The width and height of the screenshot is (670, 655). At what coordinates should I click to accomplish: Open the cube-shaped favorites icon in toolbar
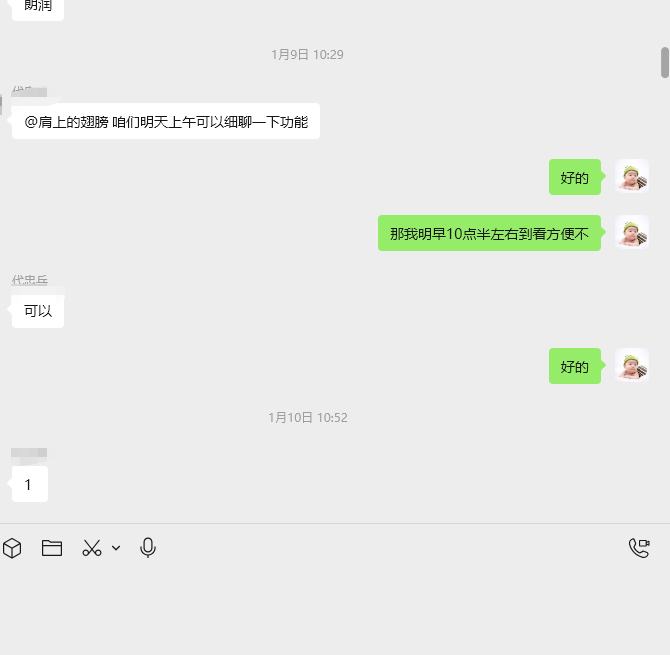coord(12,548)
